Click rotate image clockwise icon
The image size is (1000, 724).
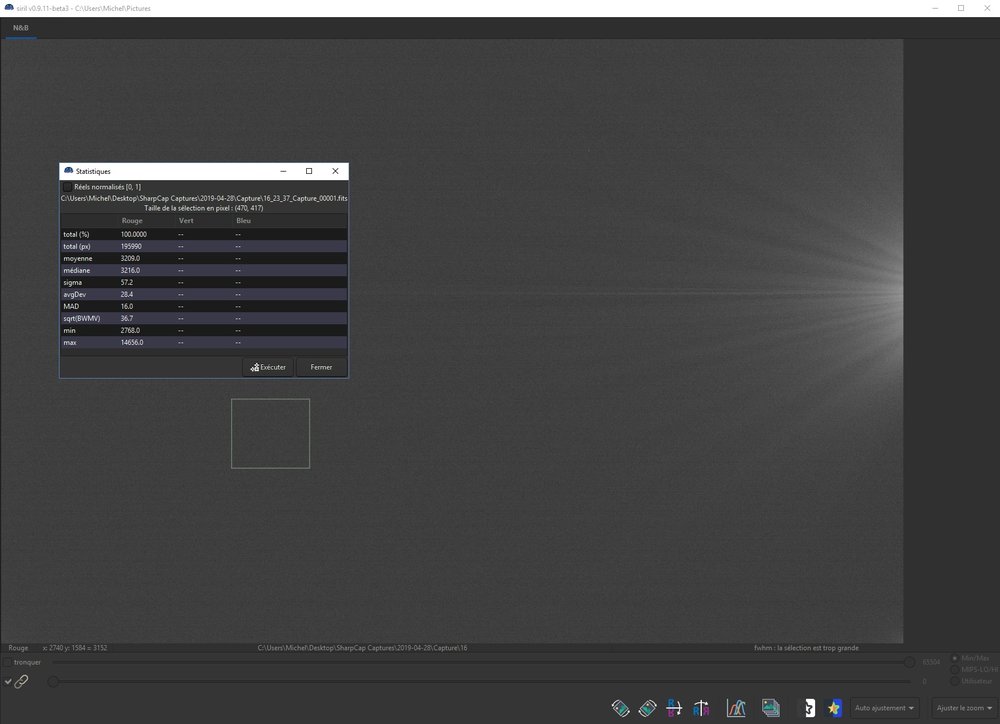(647, 708)
